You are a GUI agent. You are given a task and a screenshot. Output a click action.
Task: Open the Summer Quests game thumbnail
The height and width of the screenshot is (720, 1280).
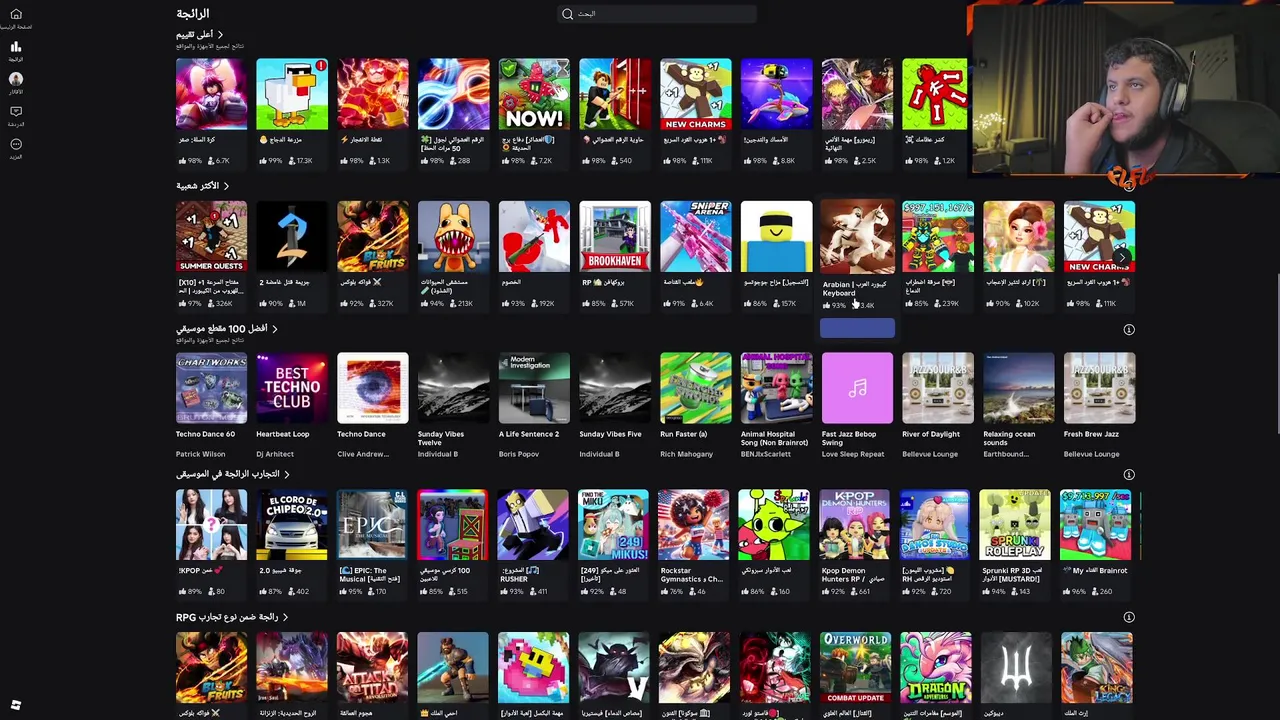tap(212, 236)
